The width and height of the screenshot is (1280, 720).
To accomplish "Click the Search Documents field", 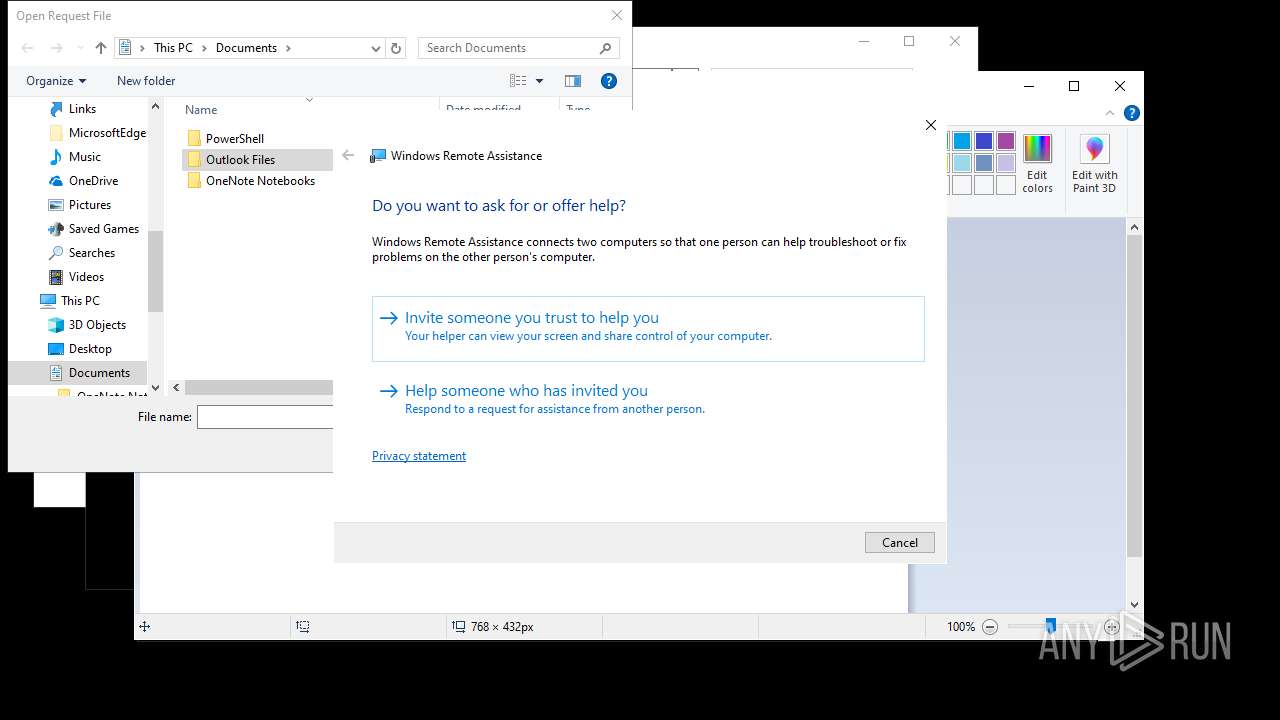I will tap(518, 48).
